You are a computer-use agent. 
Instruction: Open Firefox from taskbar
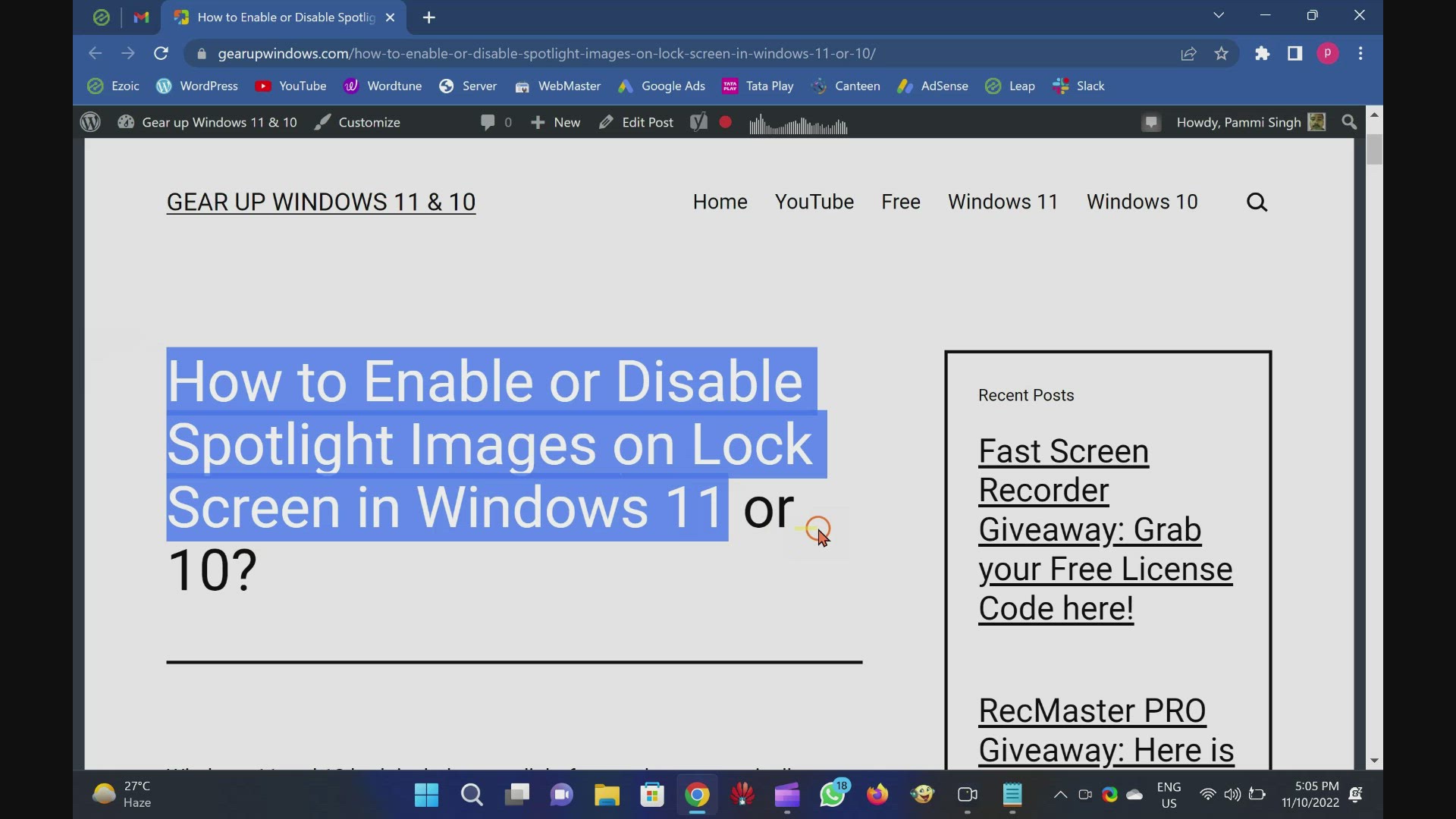point(877,795)
